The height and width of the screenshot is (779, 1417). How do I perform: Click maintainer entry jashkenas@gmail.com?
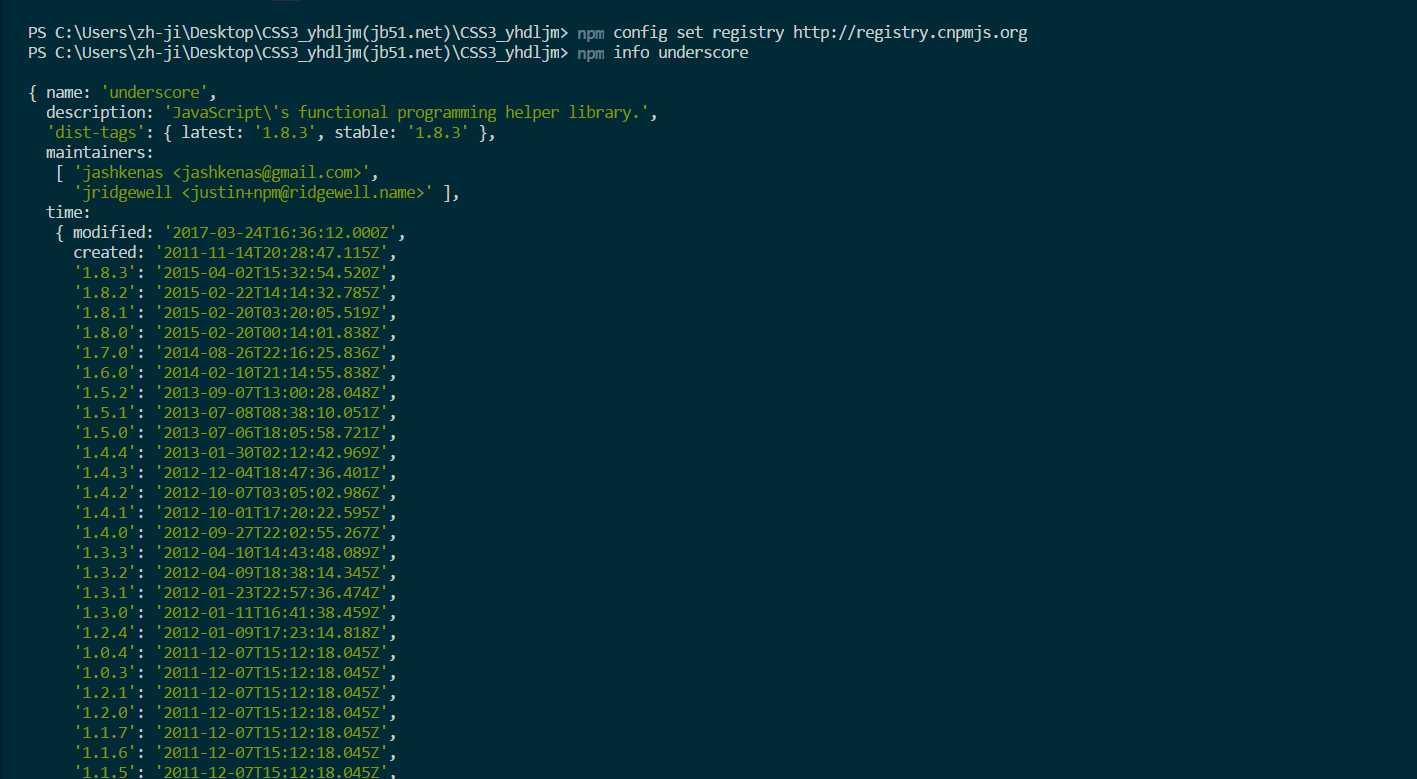(222, 173)
